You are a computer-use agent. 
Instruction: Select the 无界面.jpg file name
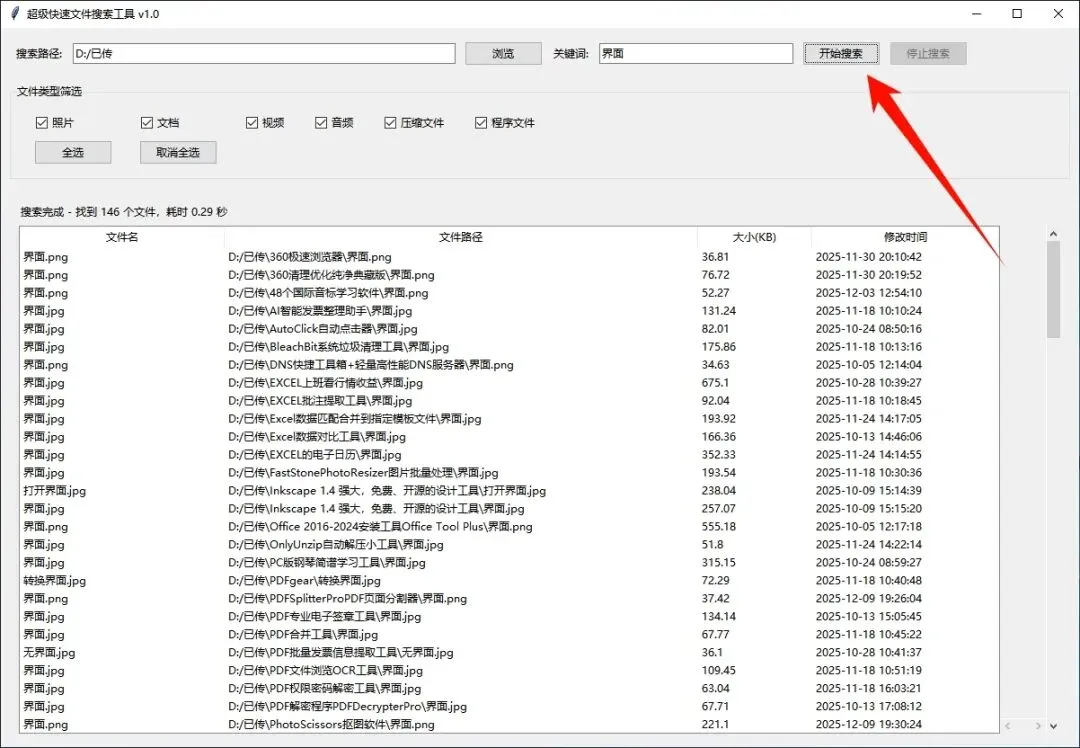tap(49, 652)
